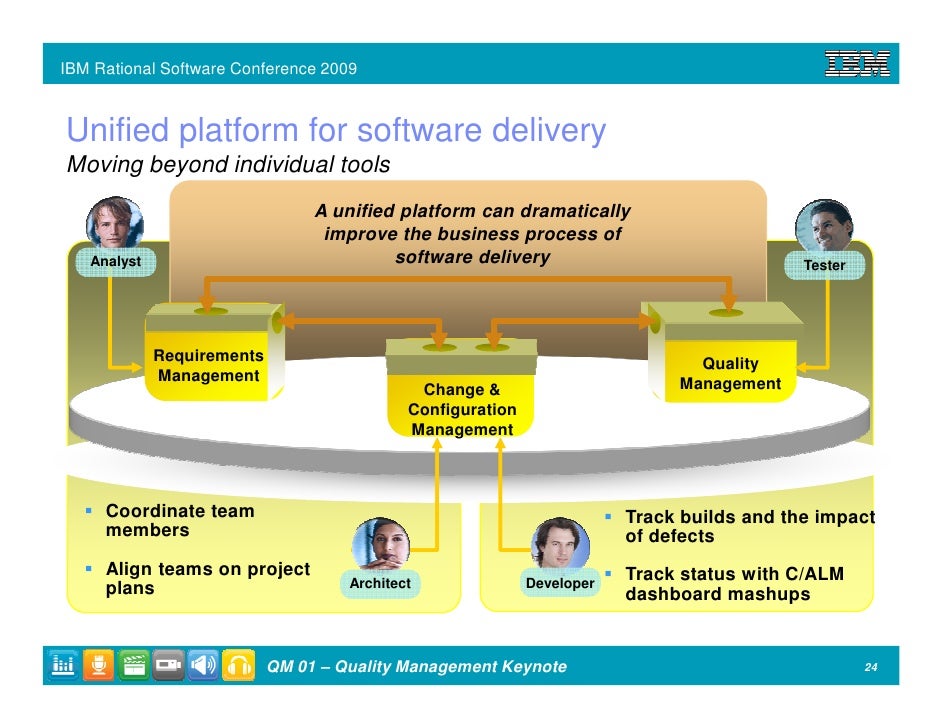Click the 'A unified platform can dramatically improve' text
Screen dimensions: 942x728
tap(473, 234)
